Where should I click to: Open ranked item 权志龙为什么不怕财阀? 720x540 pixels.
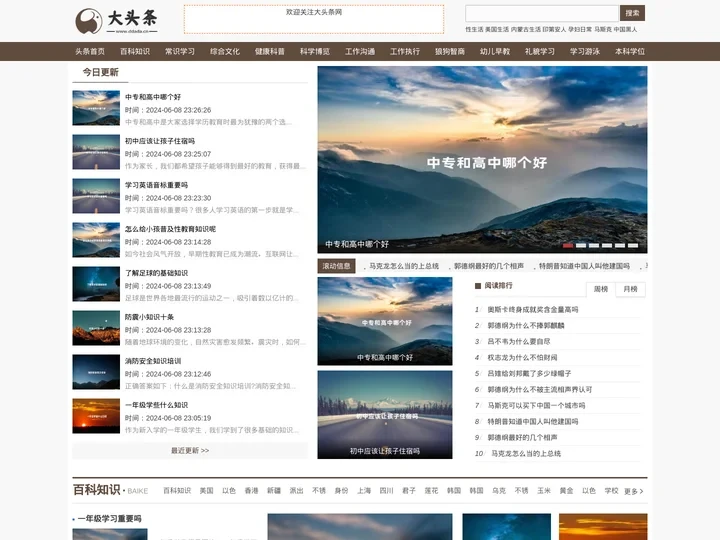pos(523,358)
